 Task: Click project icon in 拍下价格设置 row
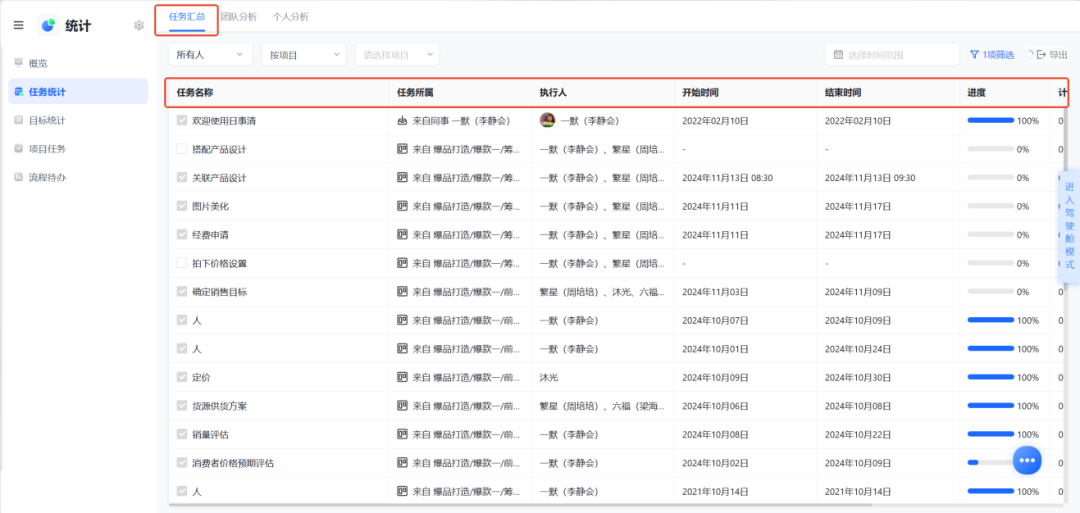click(402, 263)
